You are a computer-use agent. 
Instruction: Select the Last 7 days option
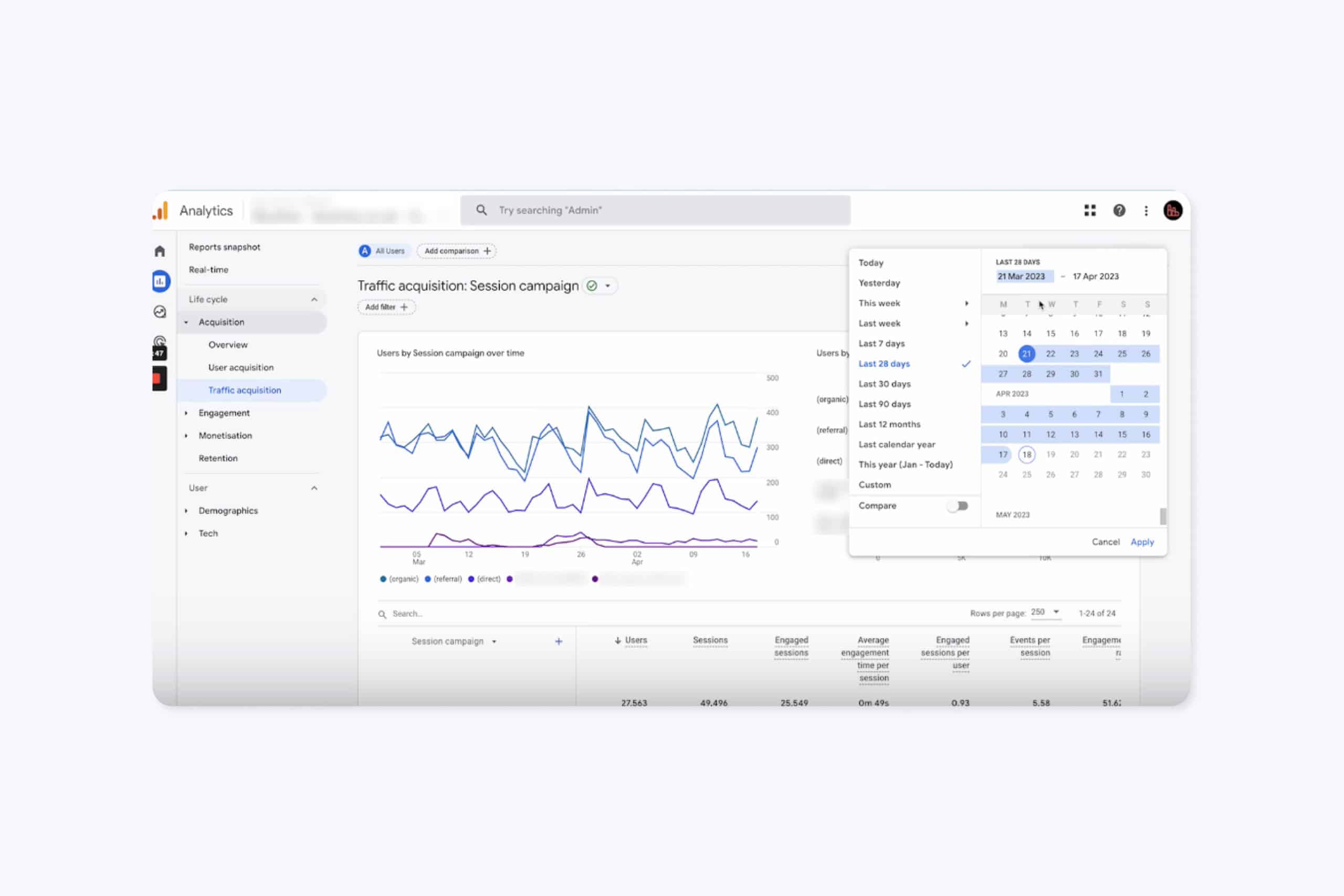point(881,343)
